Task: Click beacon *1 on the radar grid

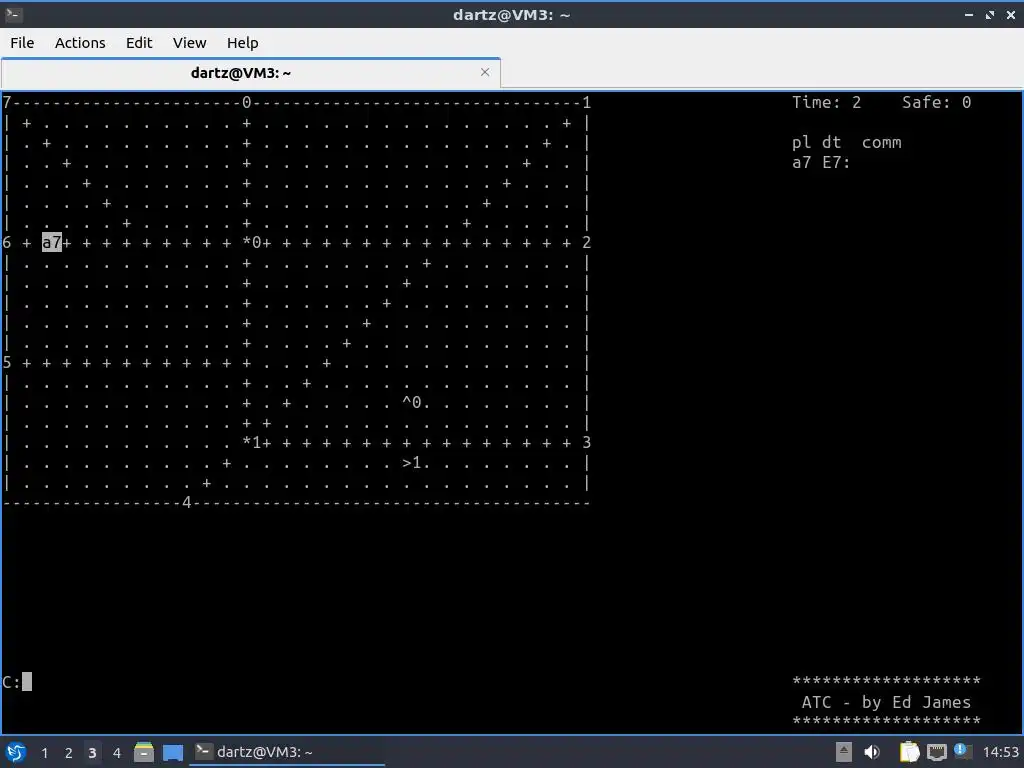Action: (252, 443)
